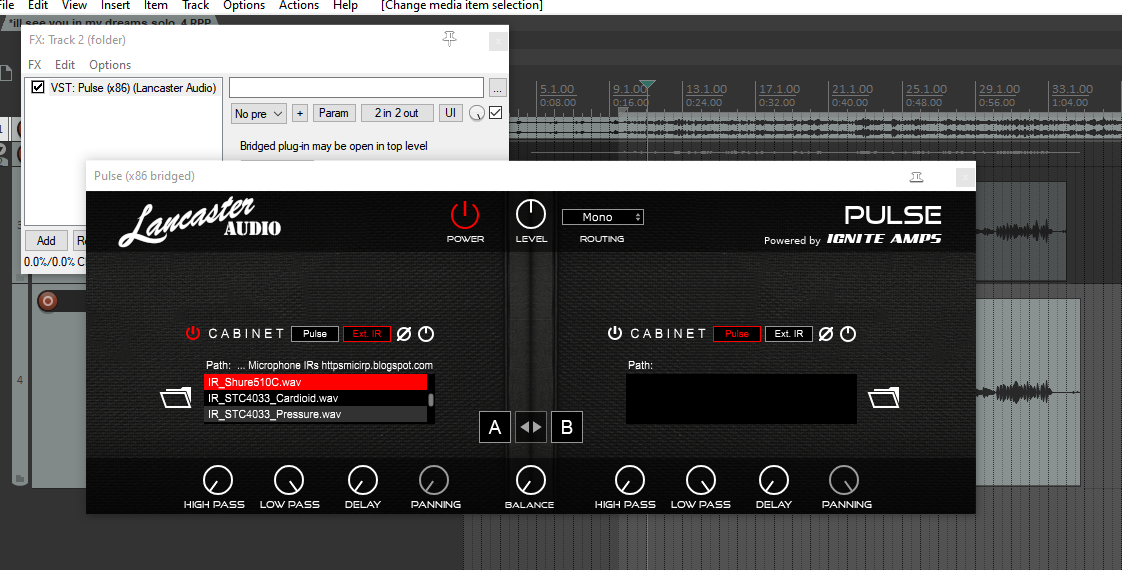
Task: Pin the FX Track 2 window
Action: [450, 39]
